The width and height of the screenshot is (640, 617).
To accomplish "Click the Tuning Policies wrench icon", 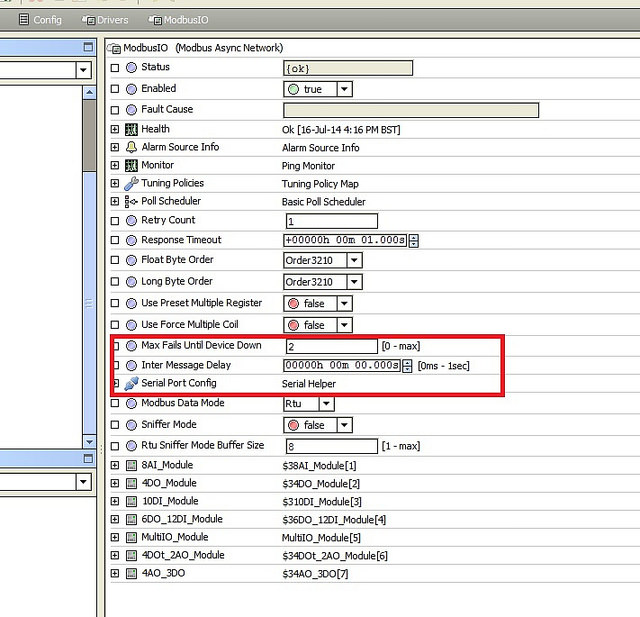I will (x=131, y=184).
